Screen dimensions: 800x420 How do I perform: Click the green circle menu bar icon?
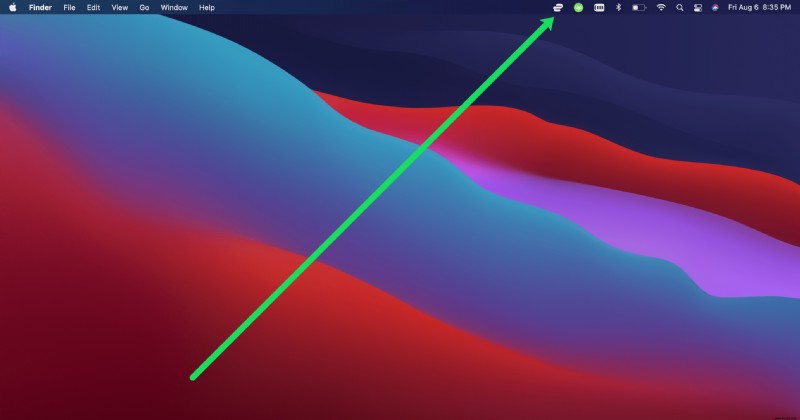[x=578, y=8]
